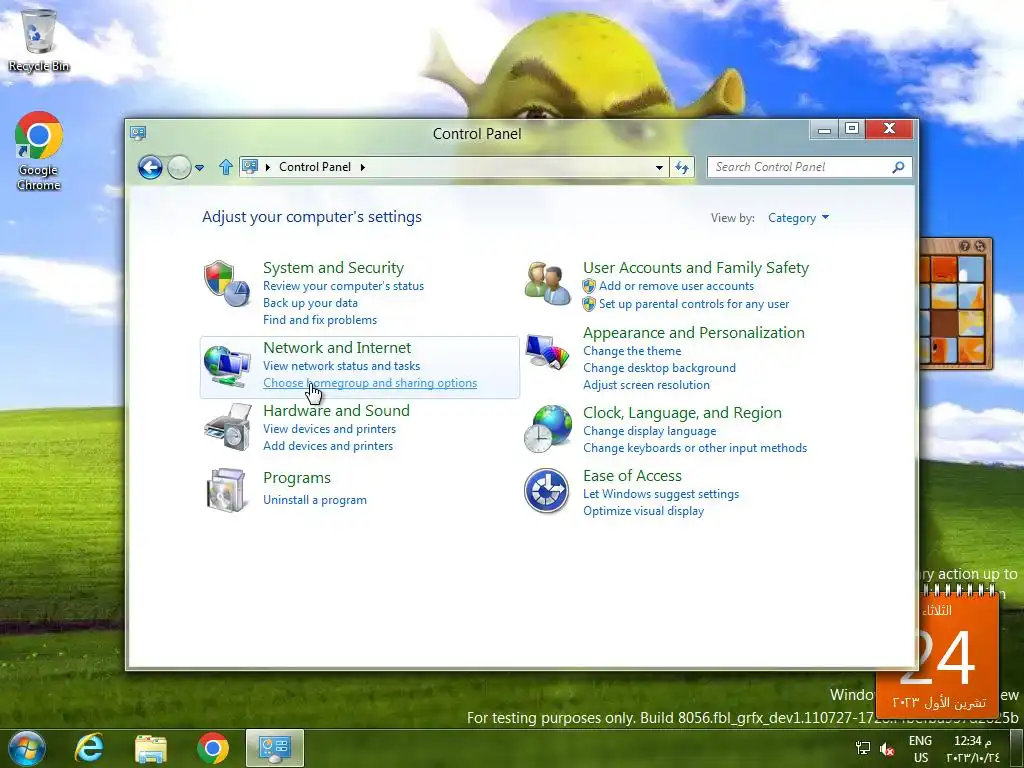Click the search magnifier icon
Screen dimensions: 1024x768
pyautogui.click(x=899, y=167)
